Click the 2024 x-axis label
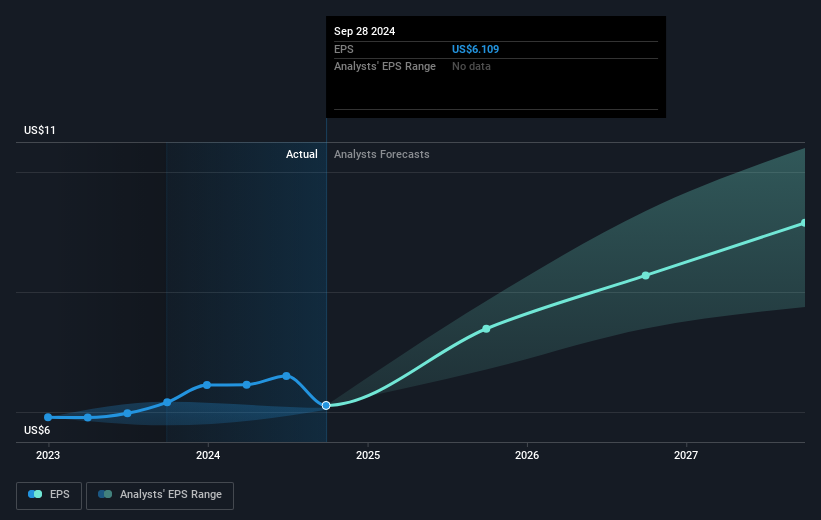 [x=208, y=455]
